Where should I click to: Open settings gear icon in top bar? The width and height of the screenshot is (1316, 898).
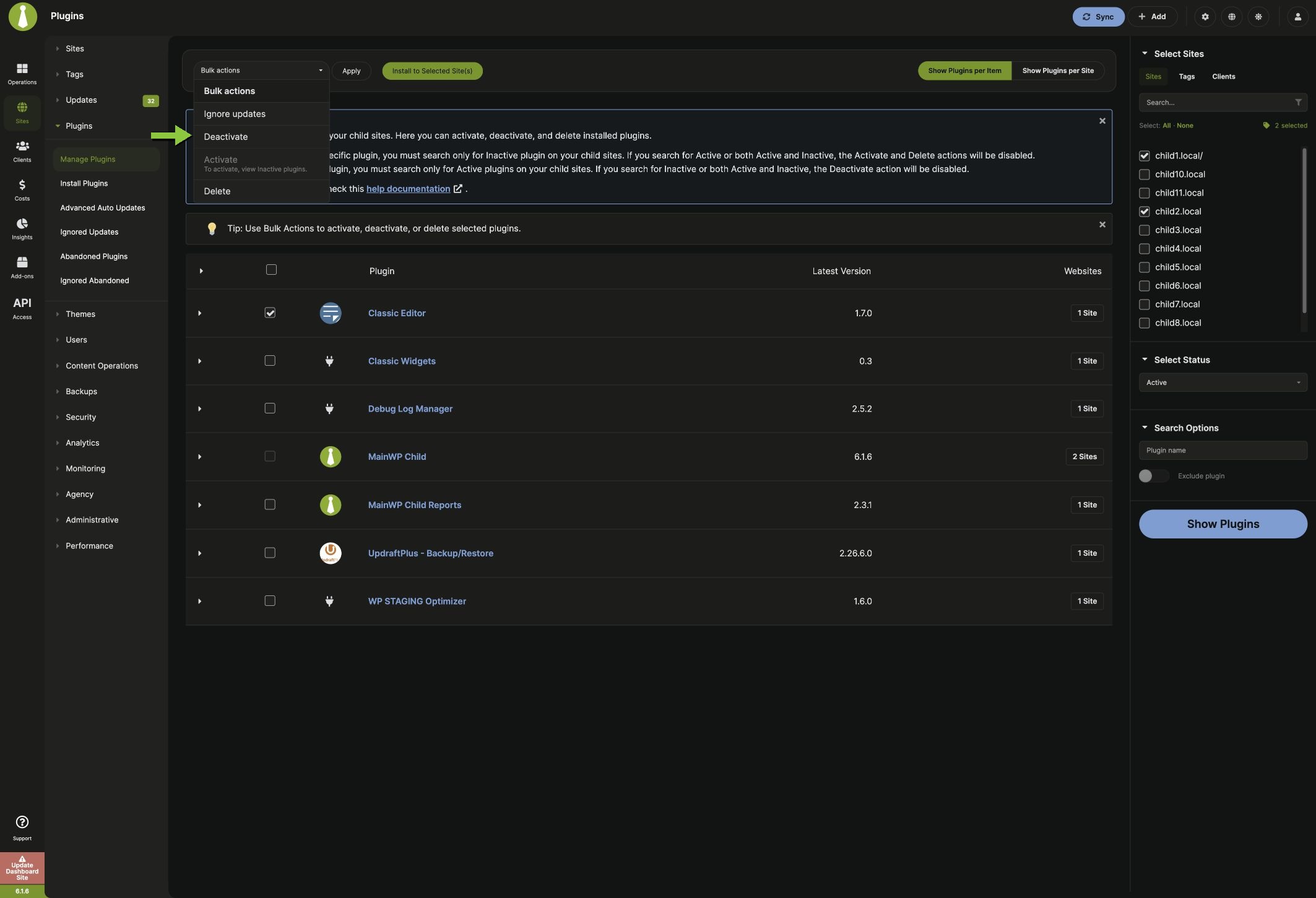pyautogui.click(x=1205, y=17)
